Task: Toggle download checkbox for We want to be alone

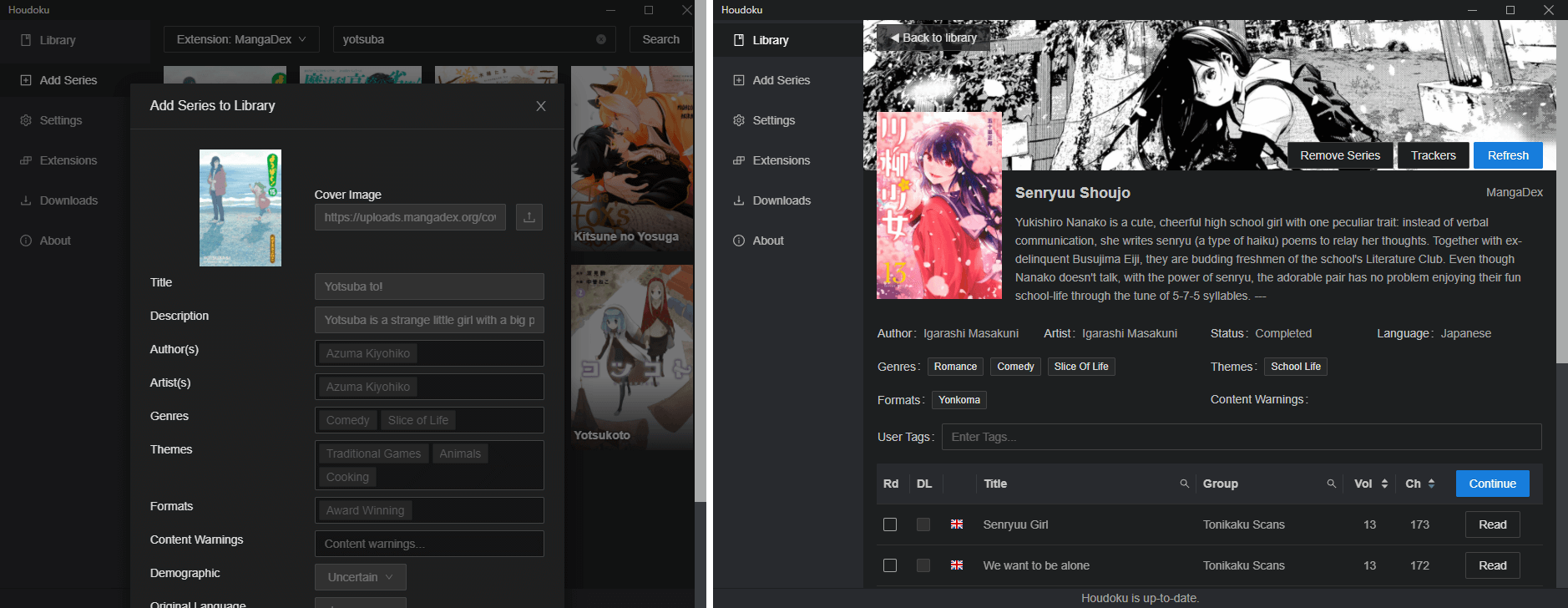Action: point(923,565)
